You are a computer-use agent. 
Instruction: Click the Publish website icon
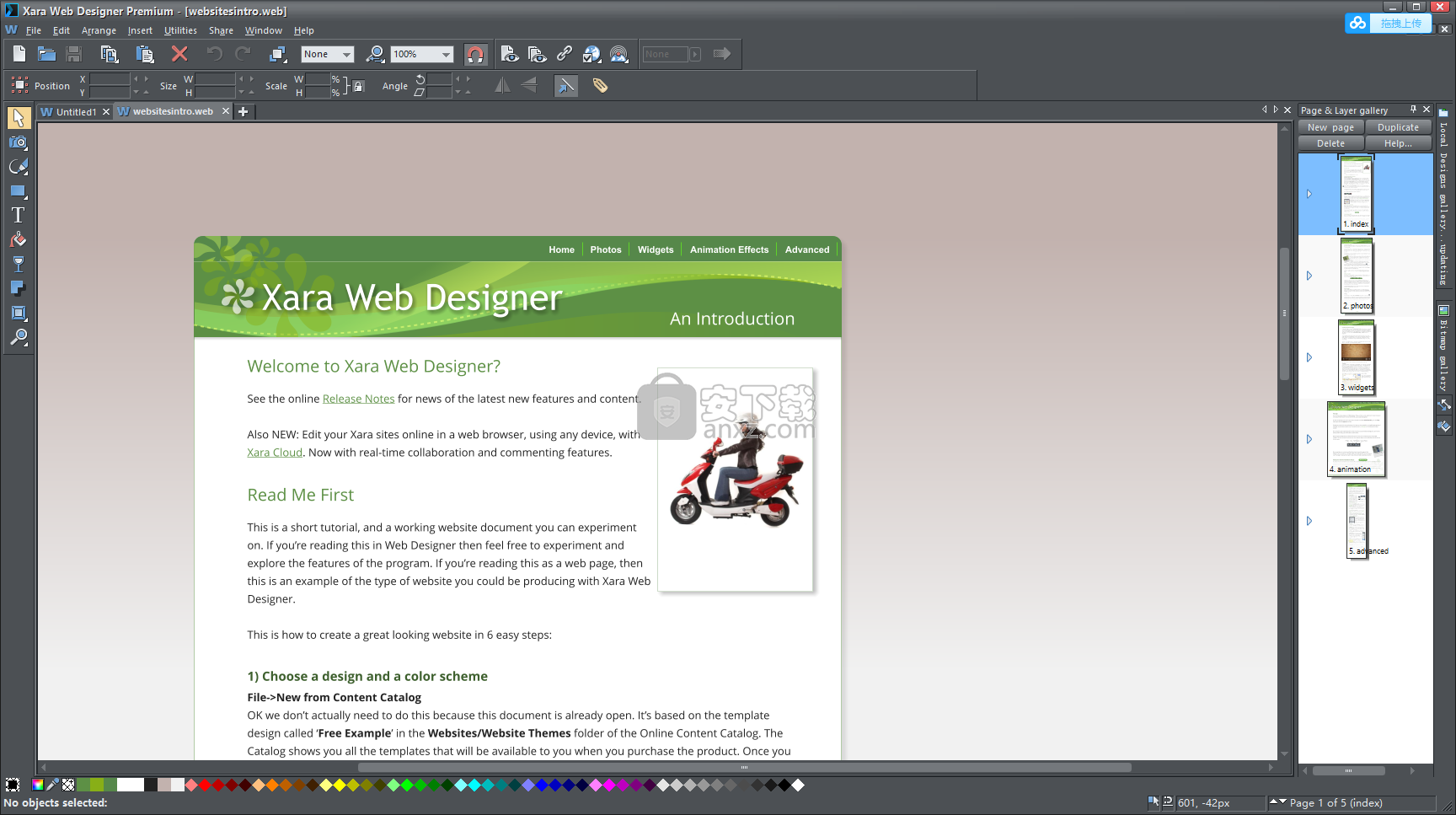(619, 54)
